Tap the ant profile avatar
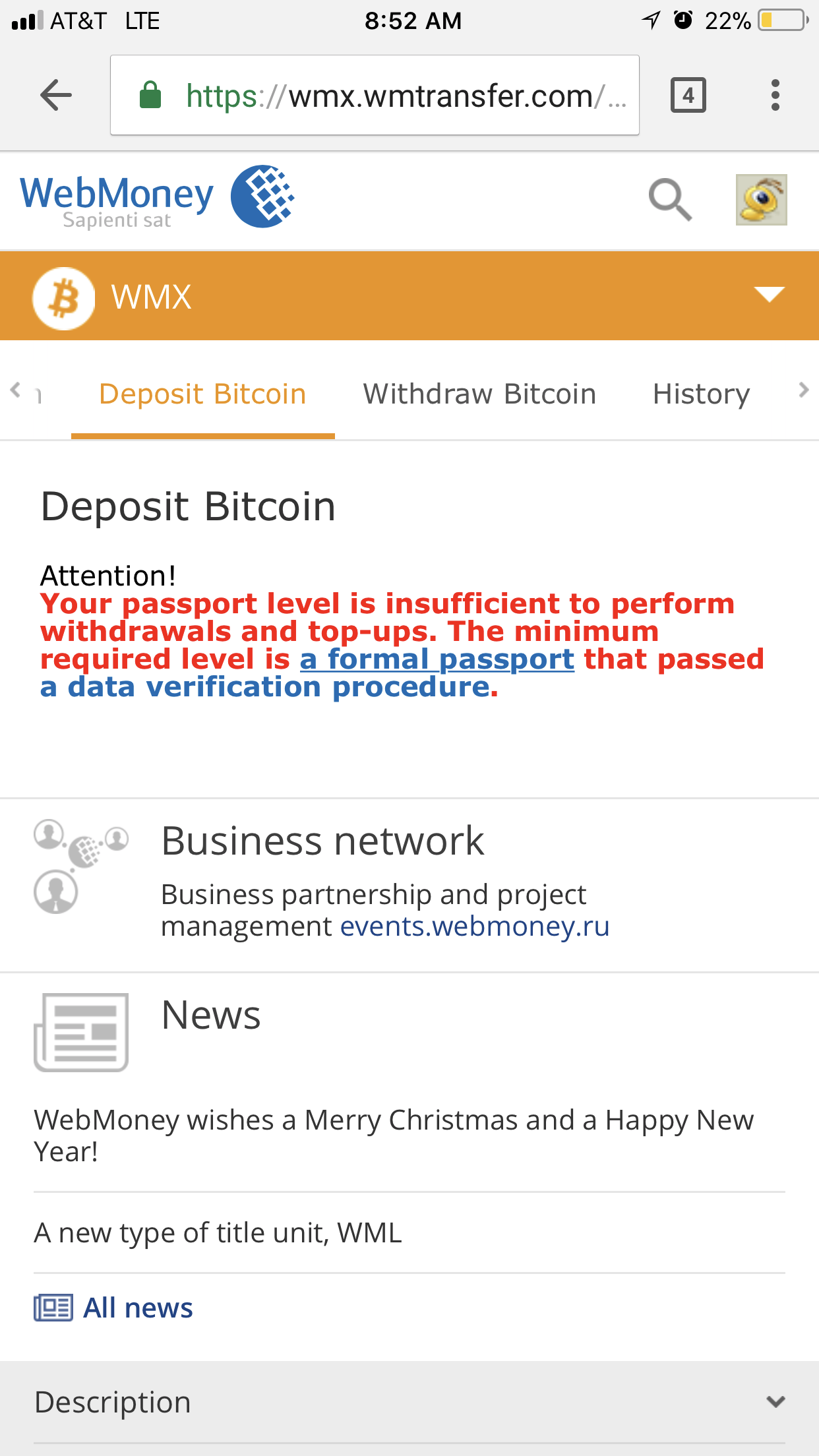The width and height of the screenshot is (819, 1456). coord(761,200)
